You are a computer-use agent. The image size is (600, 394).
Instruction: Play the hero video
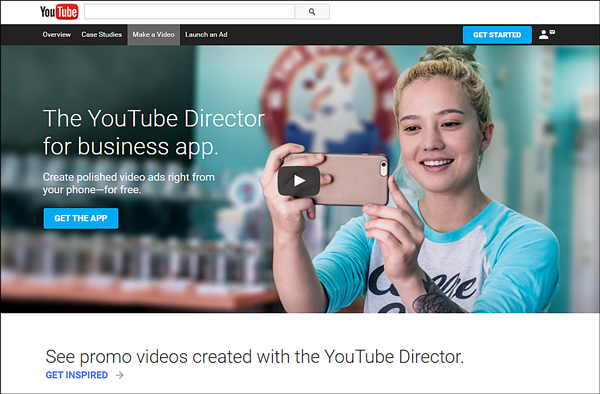tap(299, 181)
